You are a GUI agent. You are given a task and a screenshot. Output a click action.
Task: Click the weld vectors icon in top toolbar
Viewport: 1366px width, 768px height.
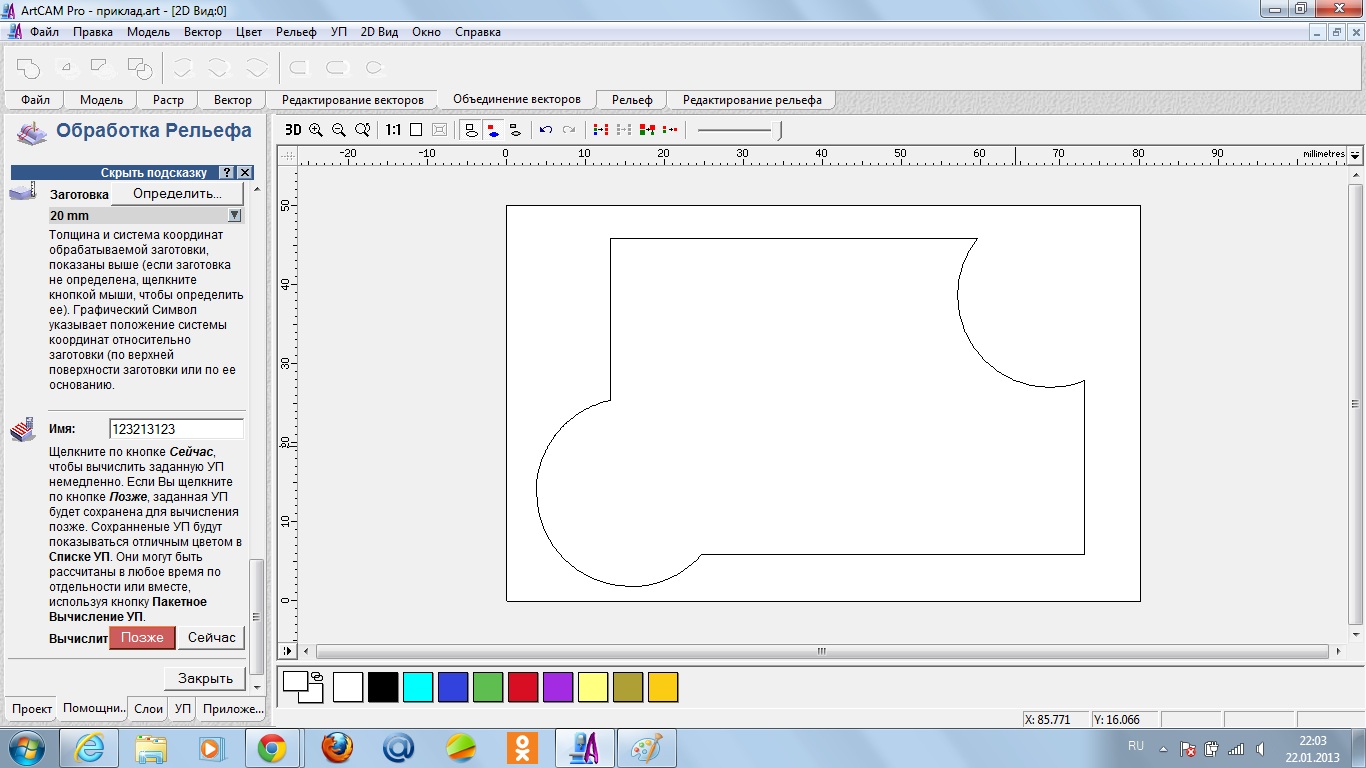(x=28, y=68)
